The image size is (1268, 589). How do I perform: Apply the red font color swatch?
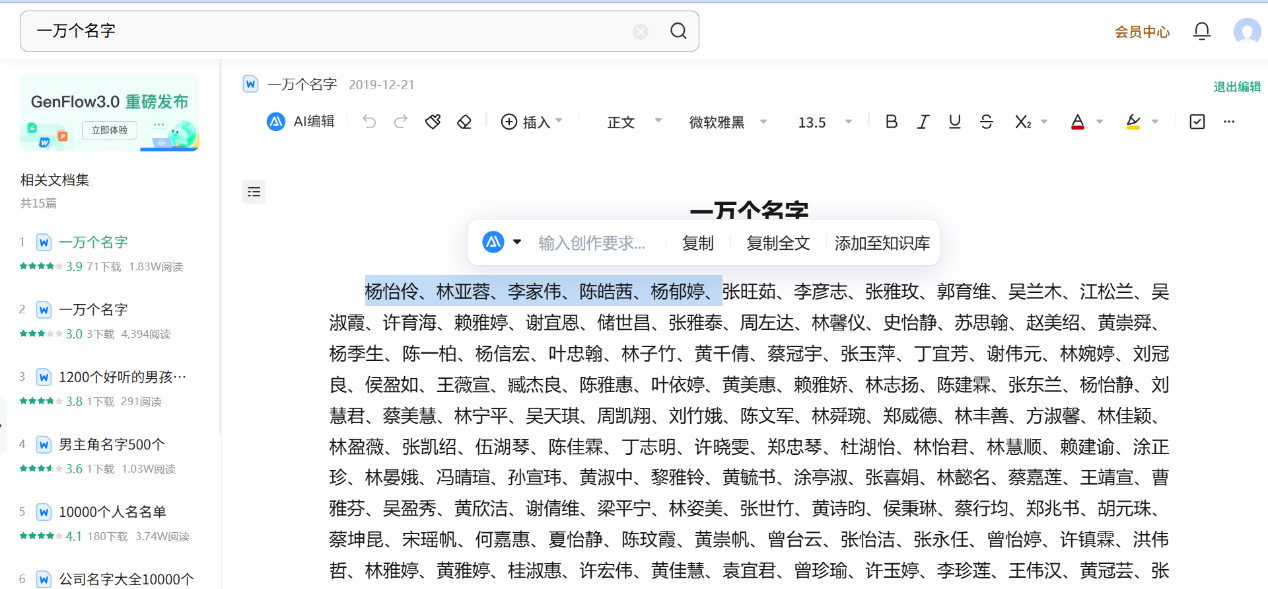(1077, 122)
